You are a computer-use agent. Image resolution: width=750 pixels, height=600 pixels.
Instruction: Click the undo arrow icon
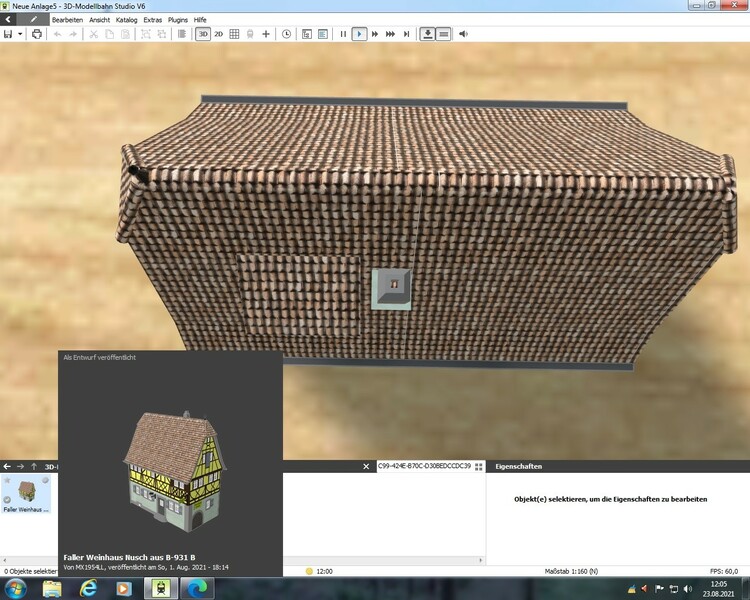click(57, 34)
